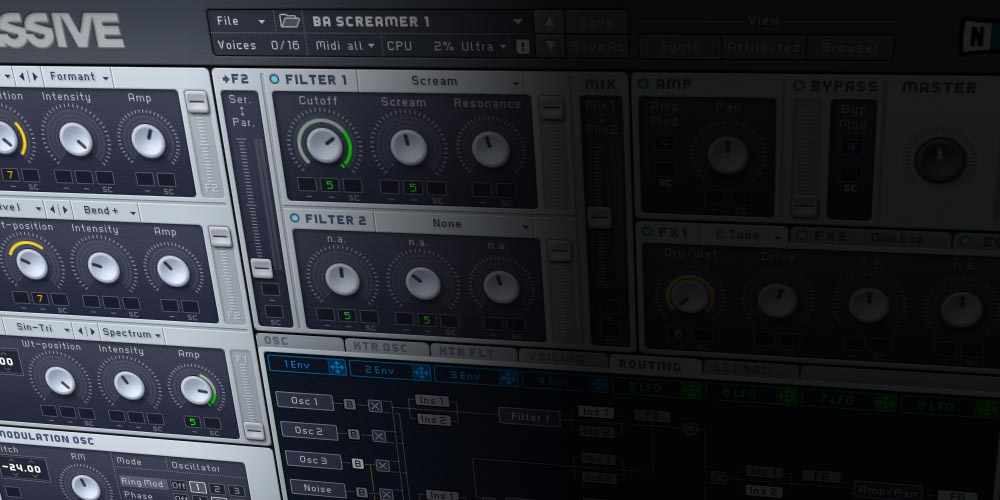This screenshot has width=1000, height=500.
Task: Click the yellow 7 modulation slot under Bend+
Action: click(x=40, y=298)
